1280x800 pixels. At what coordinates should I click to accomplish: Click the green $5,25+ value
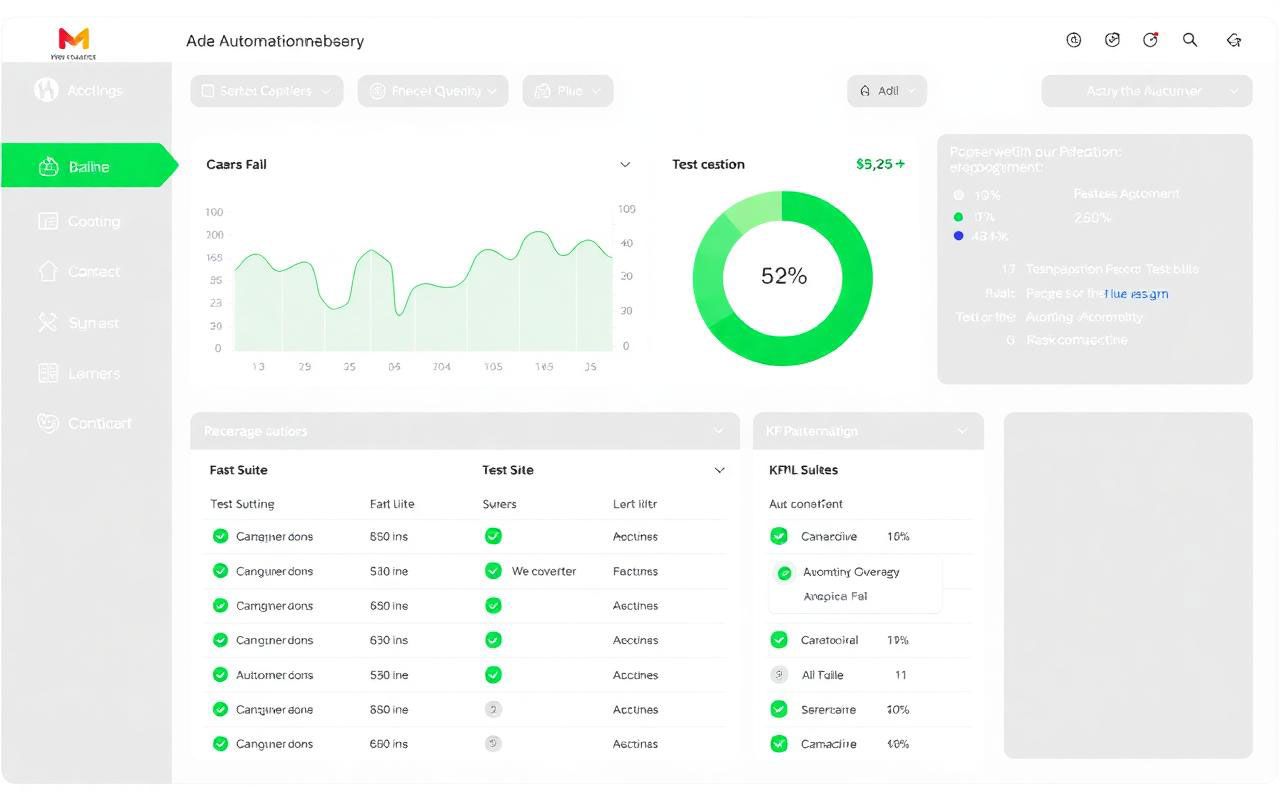(880, 164)
